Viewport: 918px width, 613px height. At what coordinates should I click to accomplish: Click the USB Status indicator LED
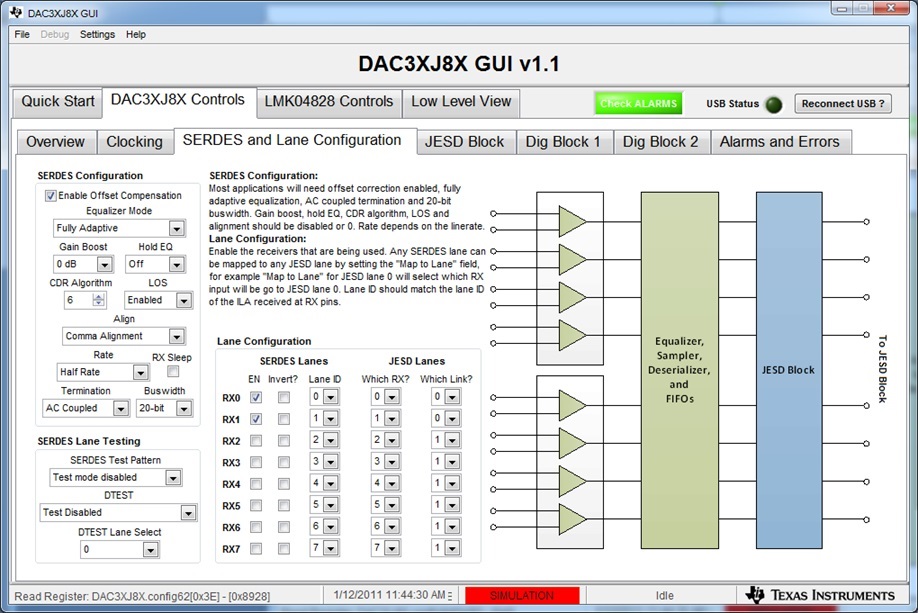coord(774,104)
